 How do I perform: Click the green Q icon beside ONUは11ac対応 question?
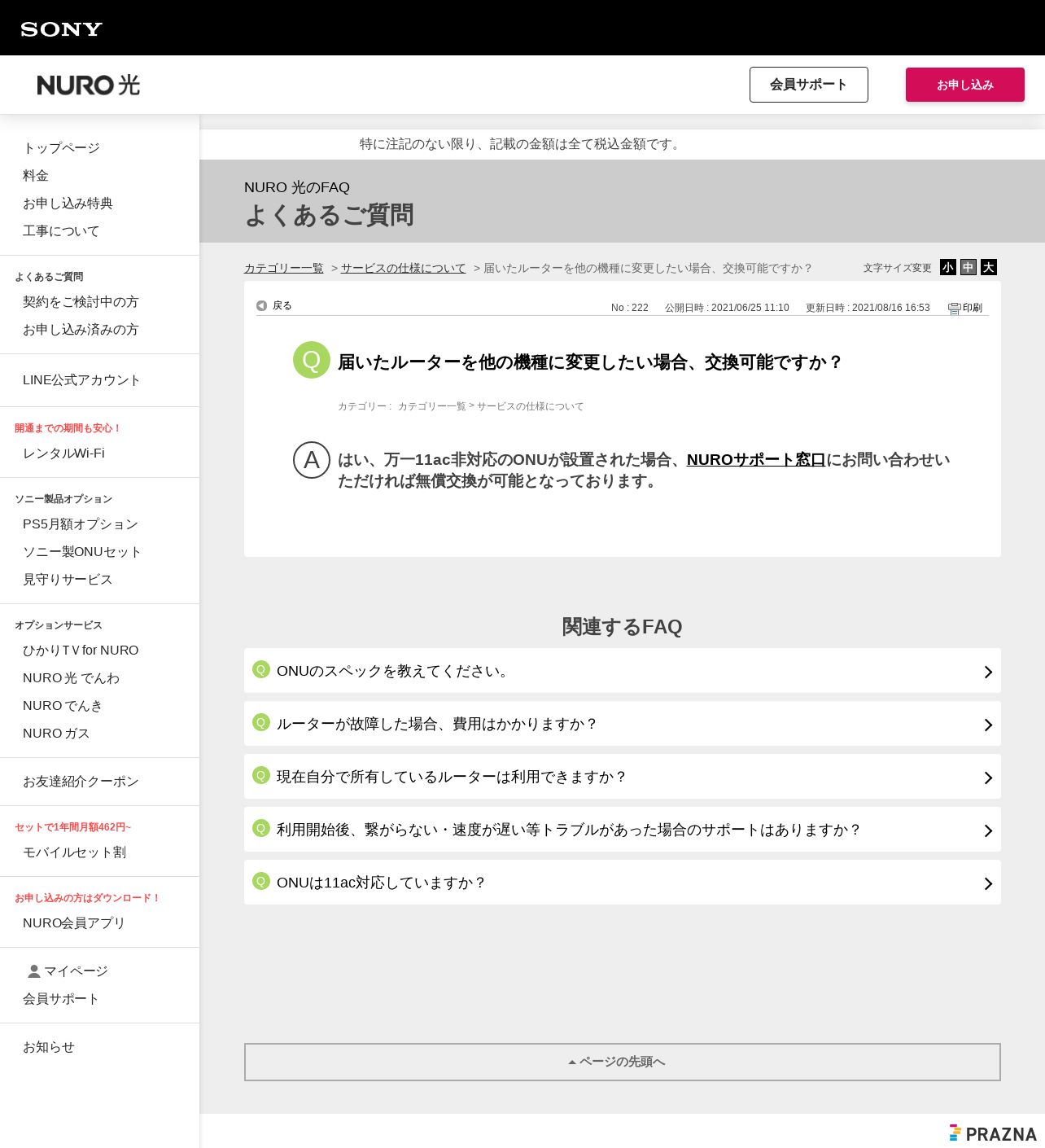pos(261,881)
